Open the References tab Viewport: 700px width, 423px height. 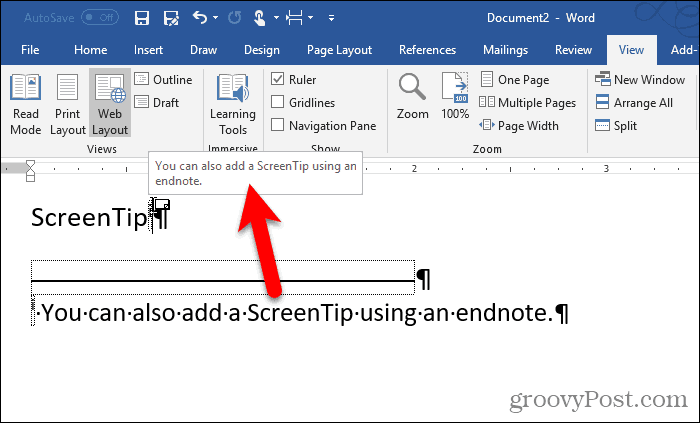[x=427, y=50]
